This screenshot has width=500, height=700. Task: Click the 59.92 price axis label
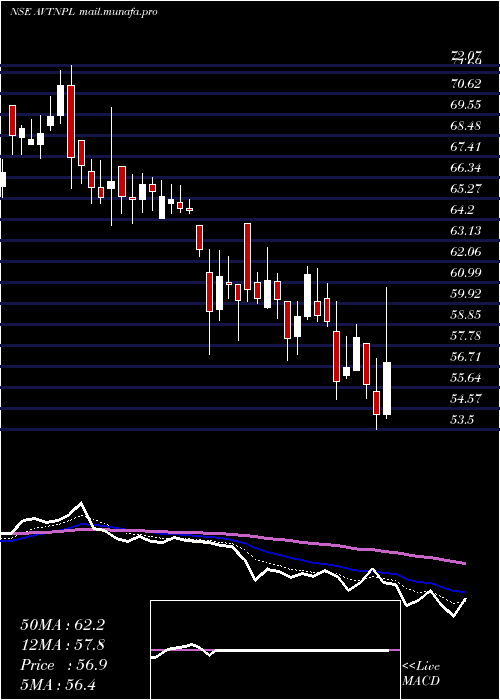[466, 293]
